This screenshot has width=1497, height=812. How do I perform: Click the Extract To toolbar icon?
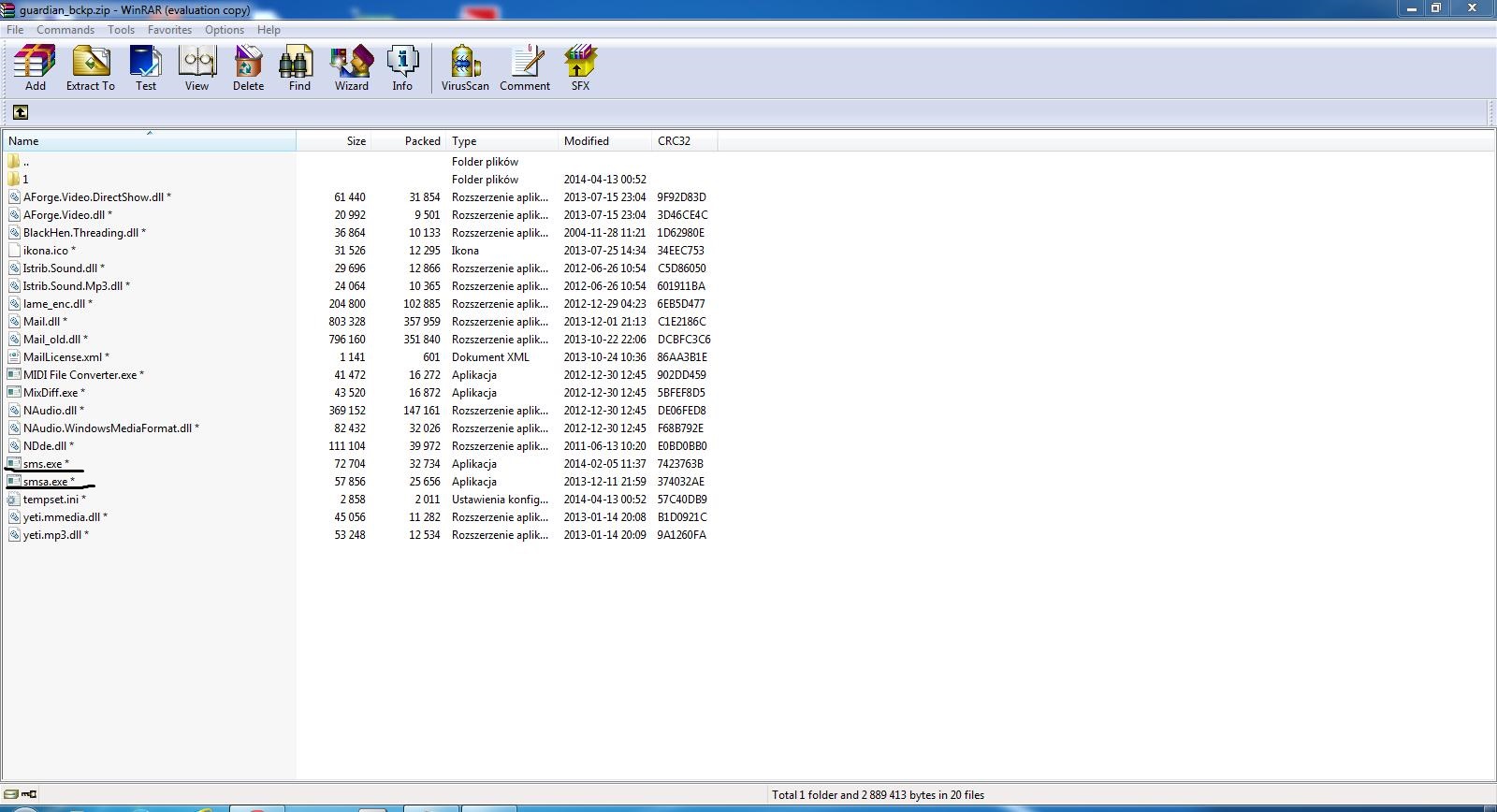[91, 68]
